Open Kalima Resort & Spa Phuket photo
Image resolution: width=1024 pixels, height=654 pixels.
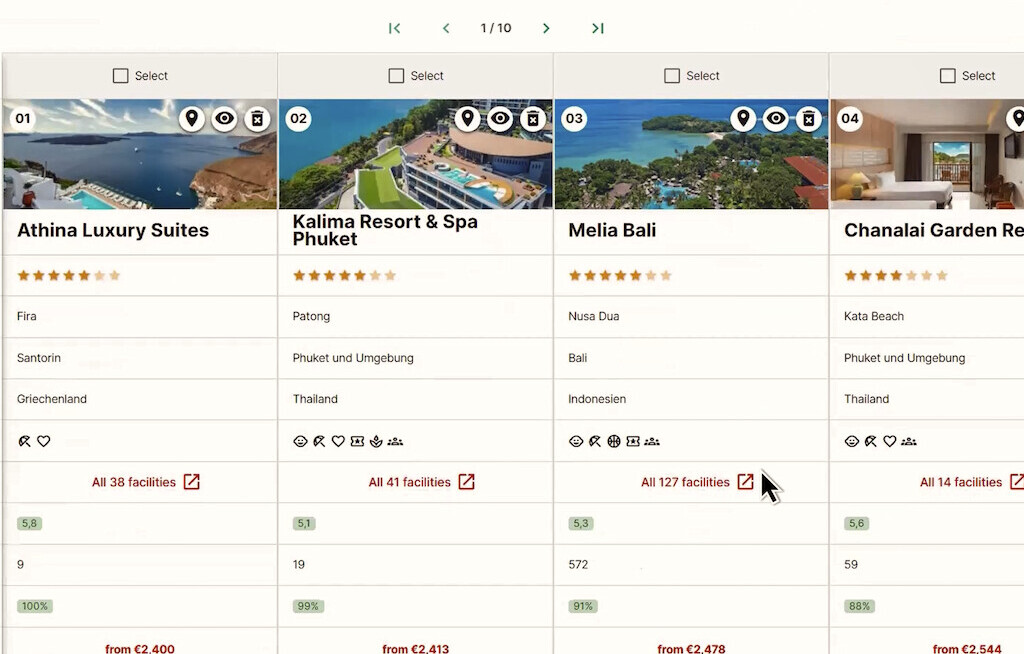click(x=415, y=154)
